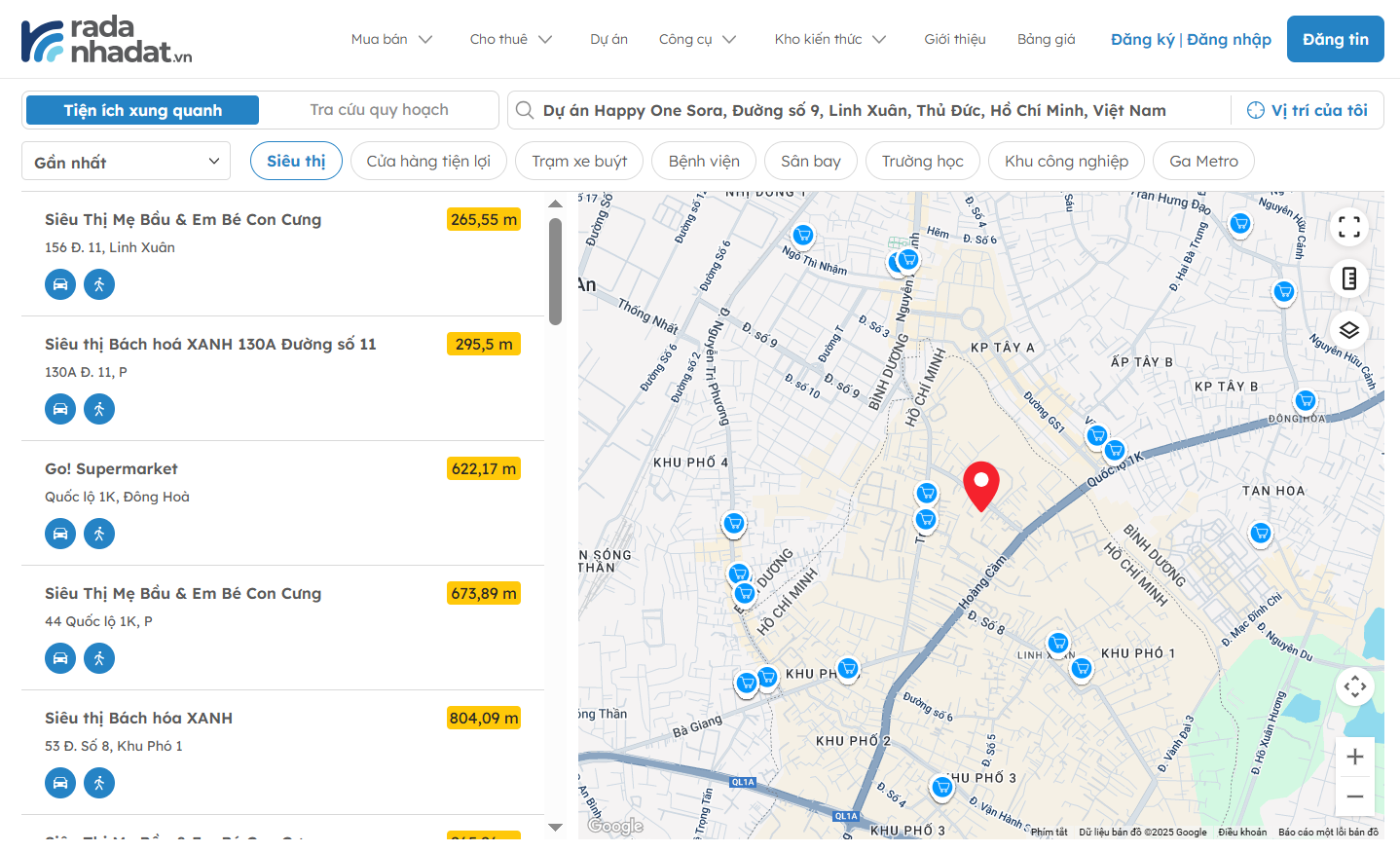Select Siêu thị Bách hoá XANH 130A Đường số 11
1400x852 pixels.
click(x=210, y=344)
